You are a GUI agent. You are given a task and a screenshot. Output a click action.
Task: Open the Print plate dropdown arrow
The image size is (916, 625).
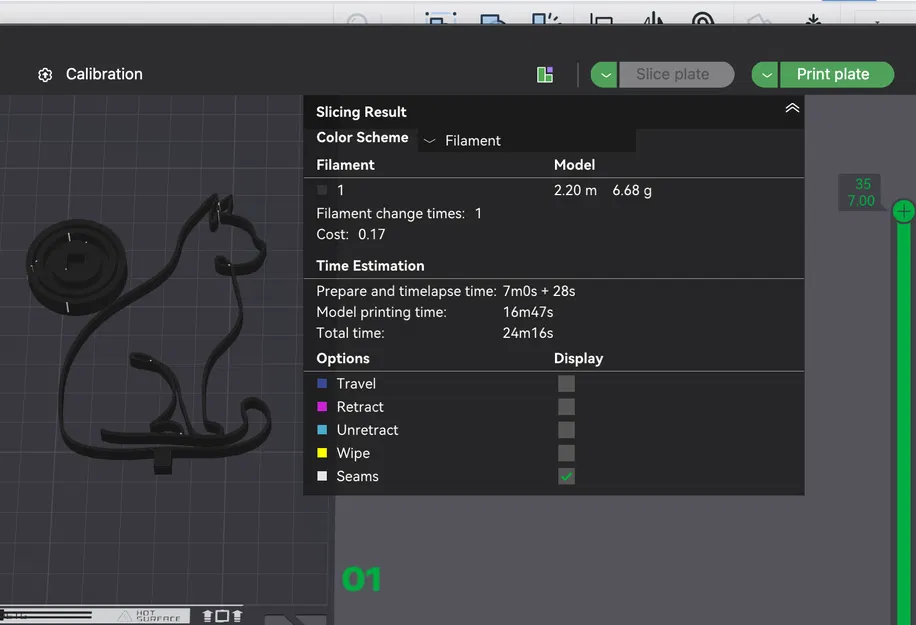(765, 75)
